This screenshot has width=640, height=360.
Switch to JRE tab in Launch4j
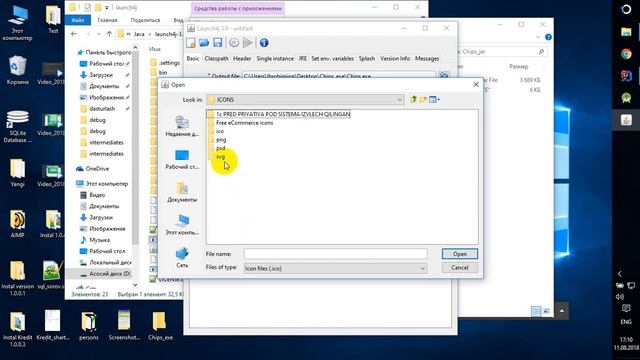[x=302, y=59]
